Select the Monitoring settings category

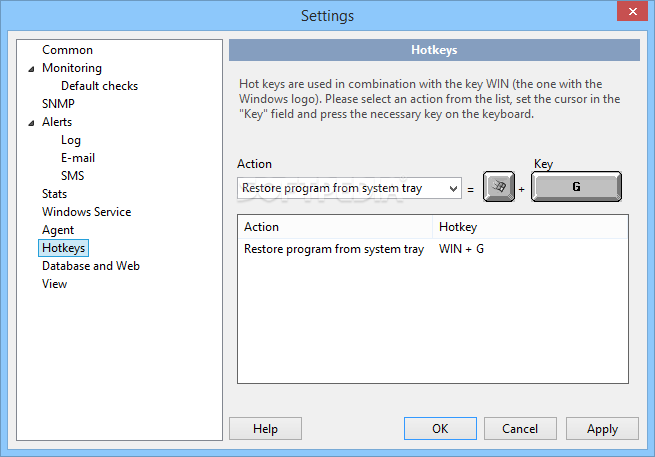tap(72, 68)
